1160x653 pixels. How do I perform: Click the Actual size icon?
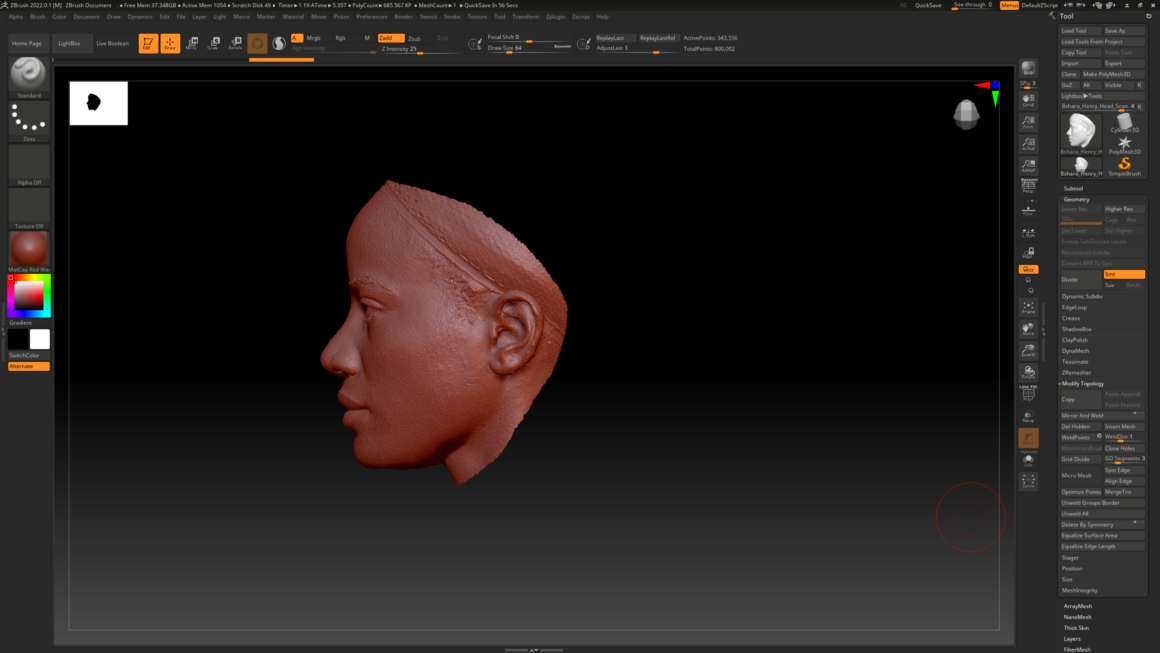point(1028,143)
